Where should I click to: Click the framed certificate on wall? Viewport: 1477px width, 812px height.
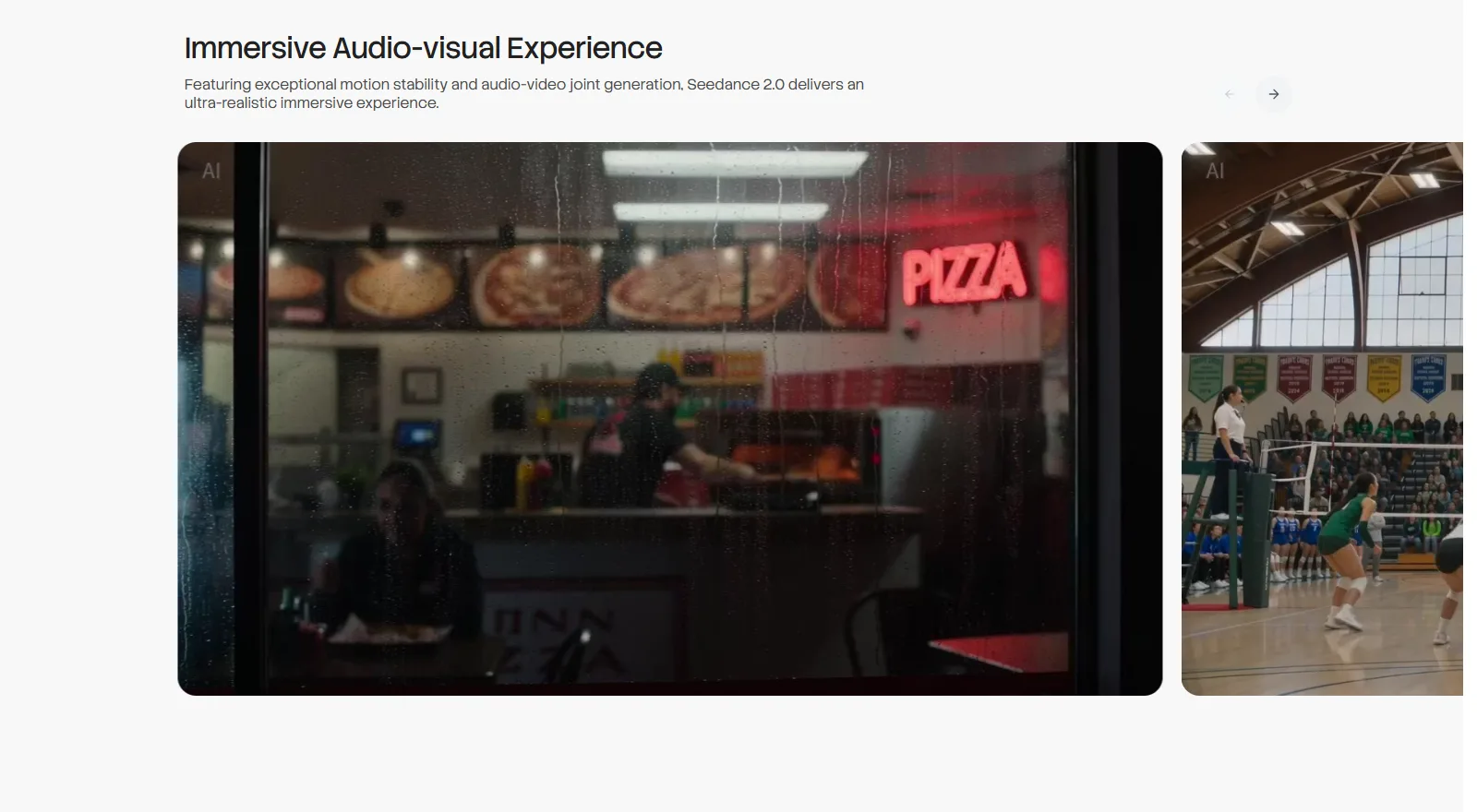pyautogui.click(x=421, y=384)
